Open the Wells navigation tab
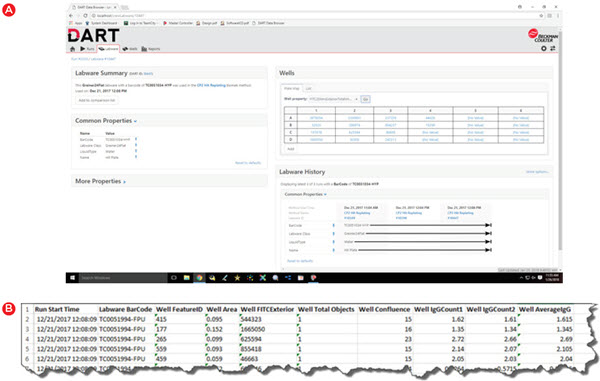 [130, 49]
